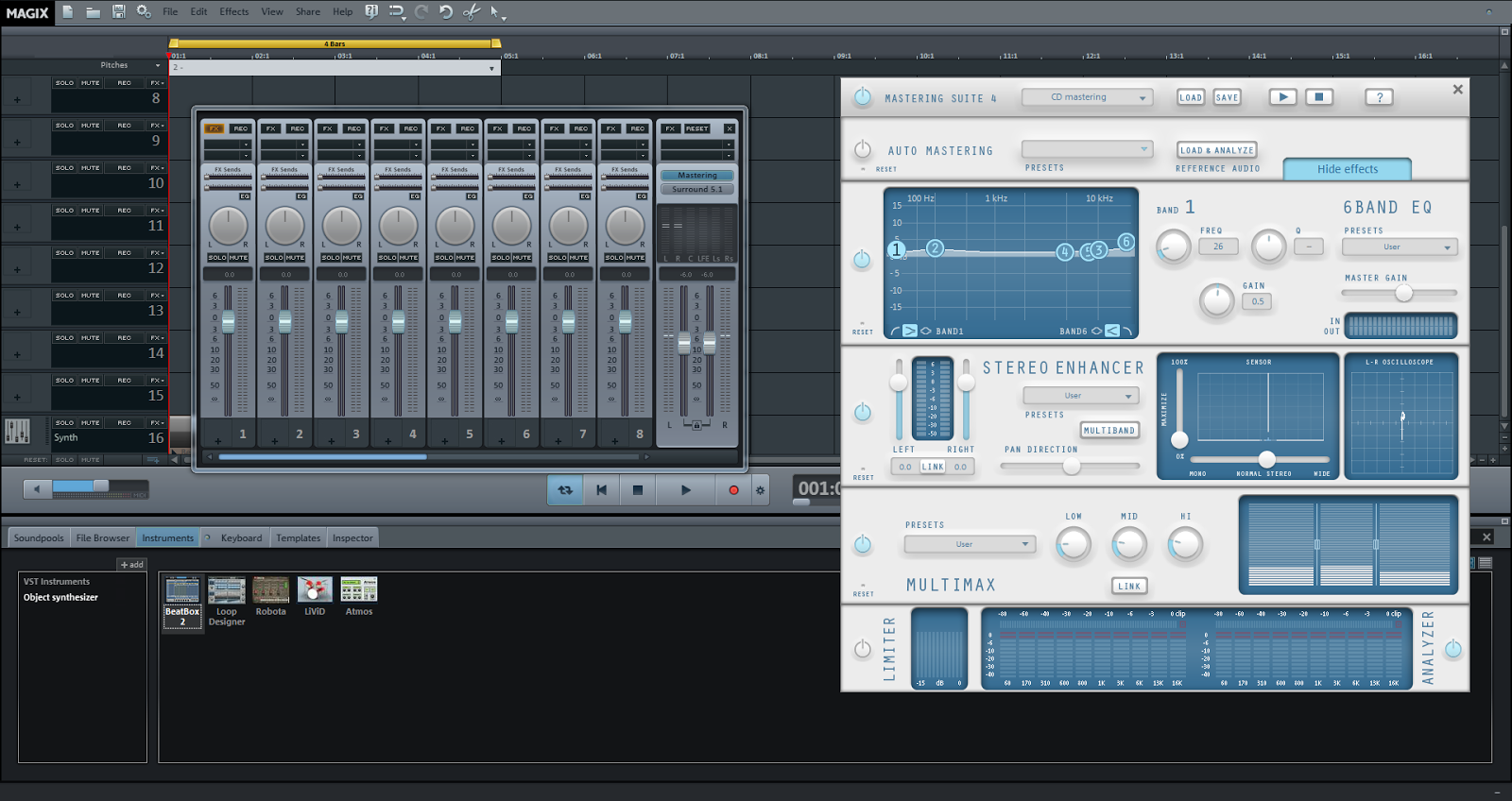
Task: Click the Pan Direction slider handle
Action: (1072, 466)
